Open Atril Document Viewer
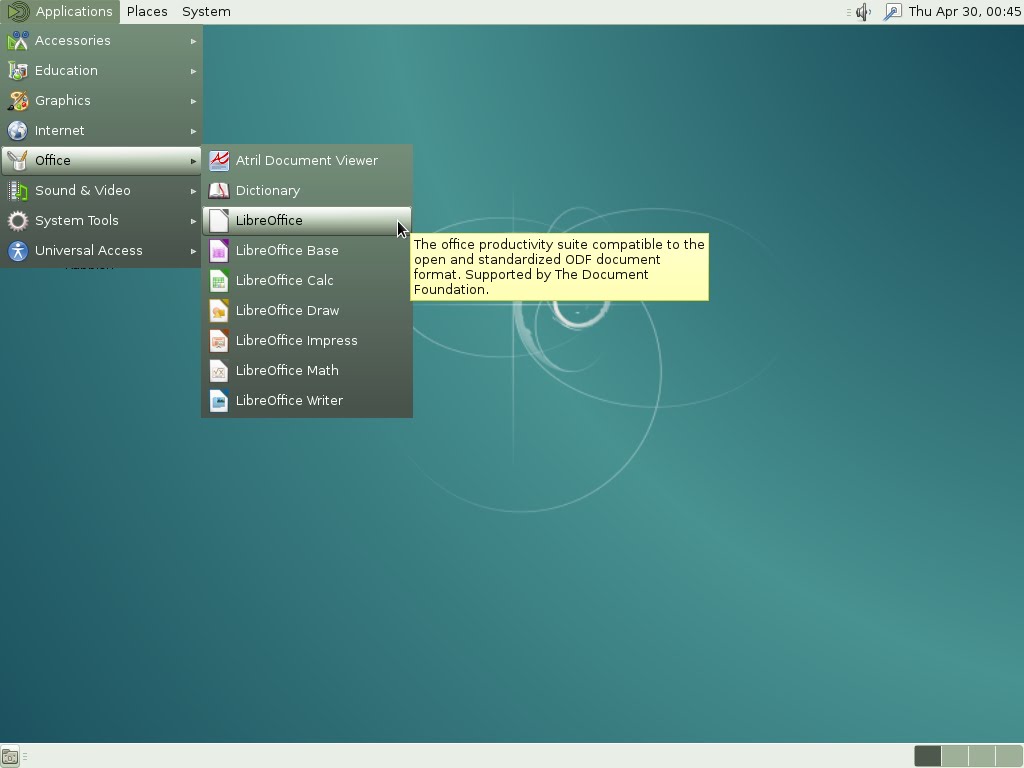This screenshot has height=768, width=1024. click(x=307, y=160)
